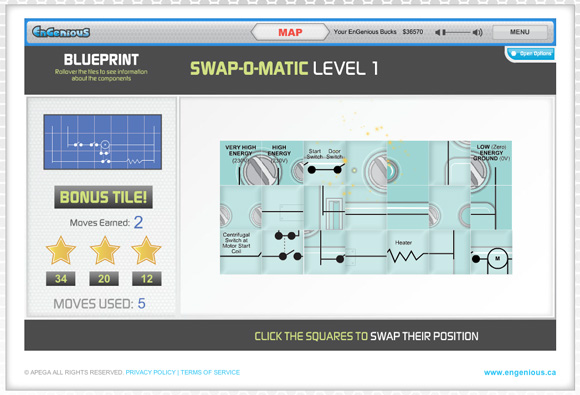The height and width of the screenshot is (395, 580).
Task: Select the dotted-line double switch tile
Action: pyautogui.click(x=283, y=252)
